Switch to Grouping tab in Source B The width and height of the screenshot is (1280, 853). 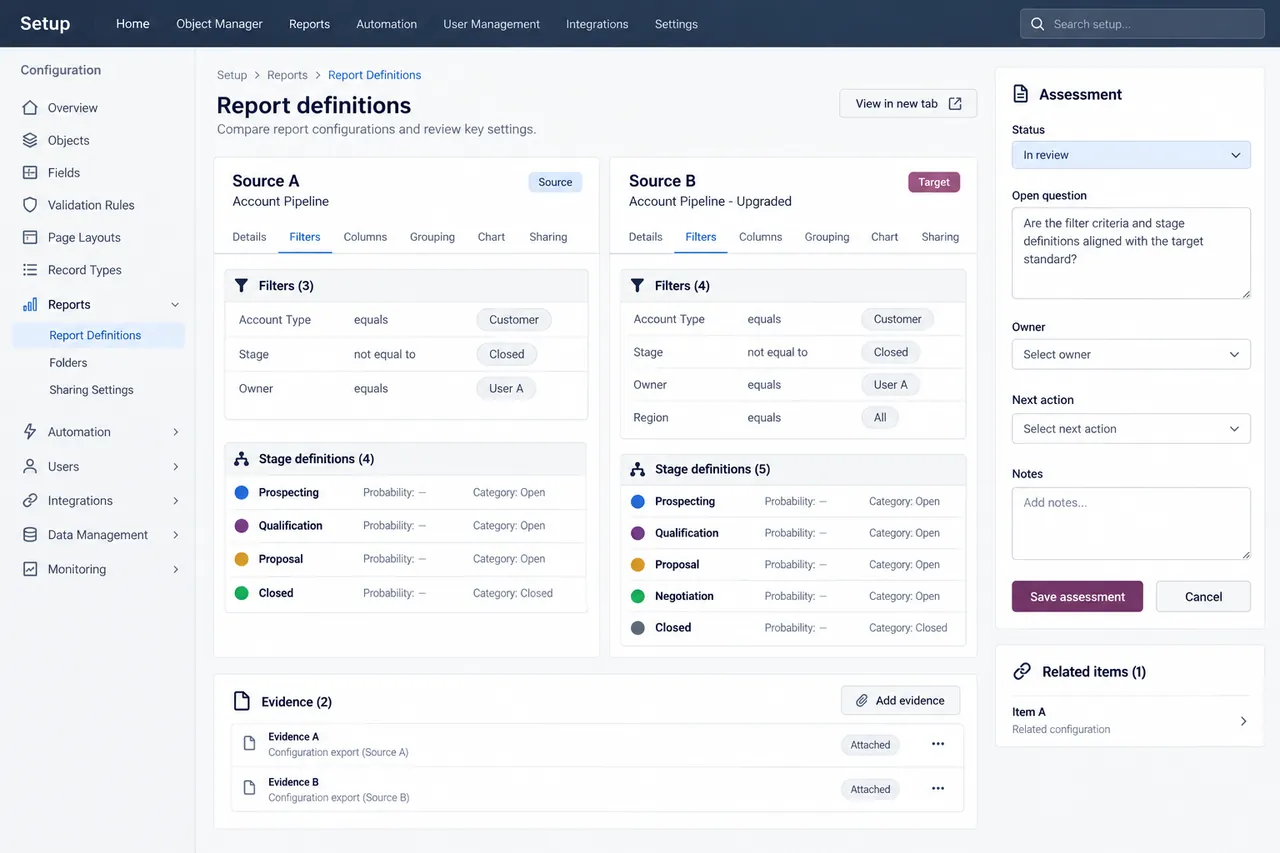click(827, 237)
